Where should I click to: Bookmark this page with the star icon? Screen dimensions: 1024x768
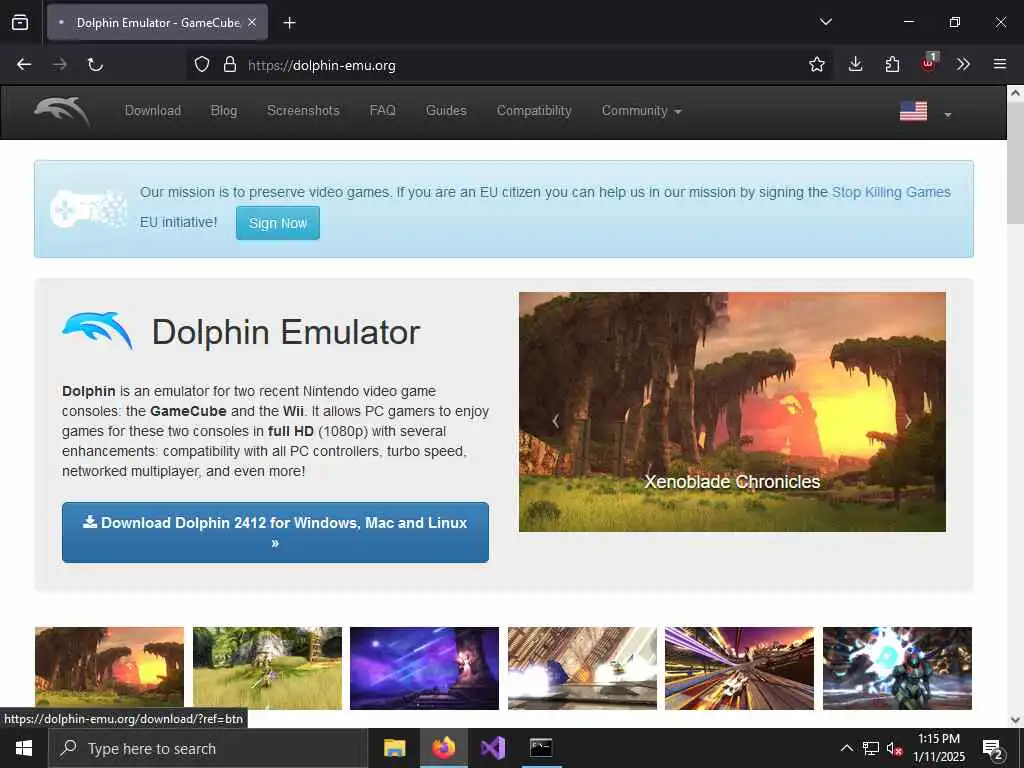coord(816,65)
